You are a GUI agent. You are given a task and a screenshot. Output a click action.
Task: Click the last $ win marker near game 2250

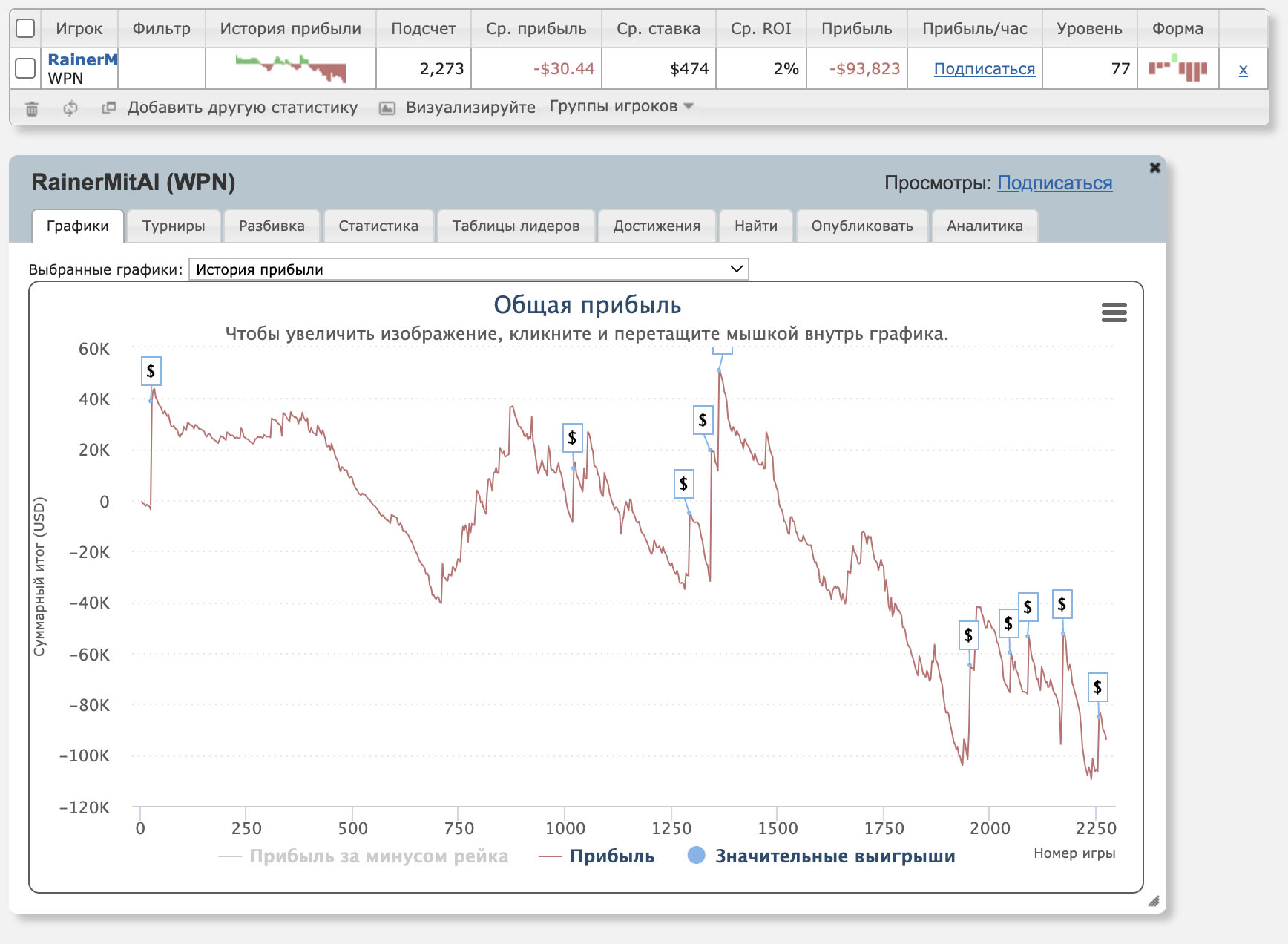[x=1097, y=687]
